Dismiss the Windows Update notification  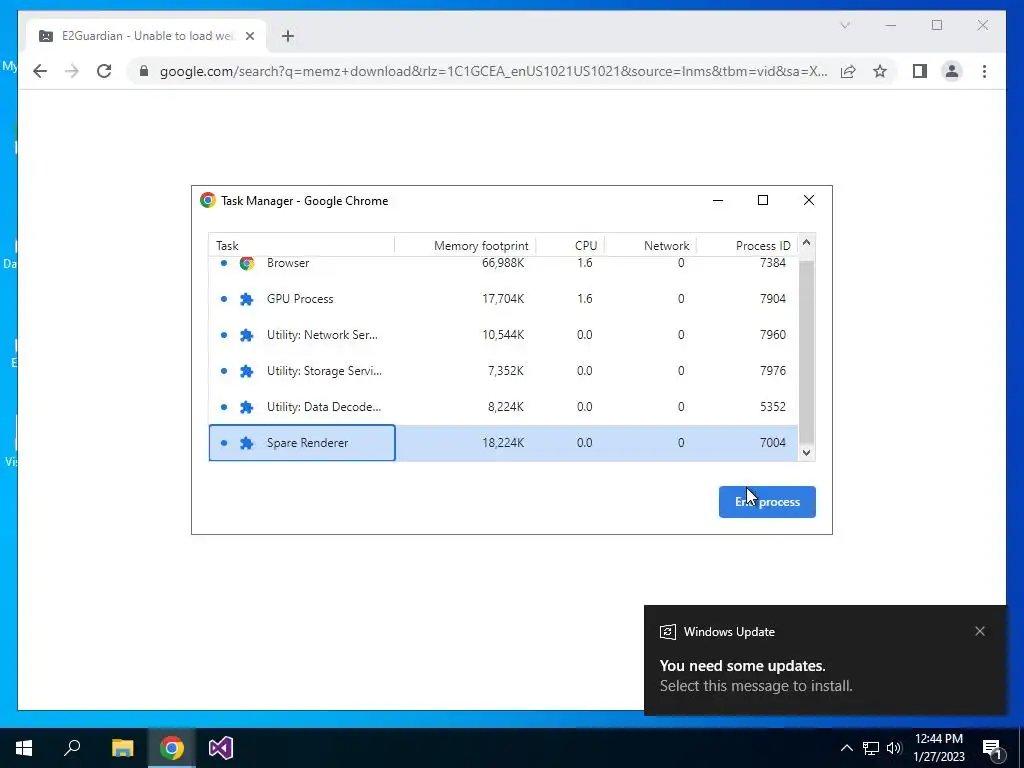[x=980, y=631]
